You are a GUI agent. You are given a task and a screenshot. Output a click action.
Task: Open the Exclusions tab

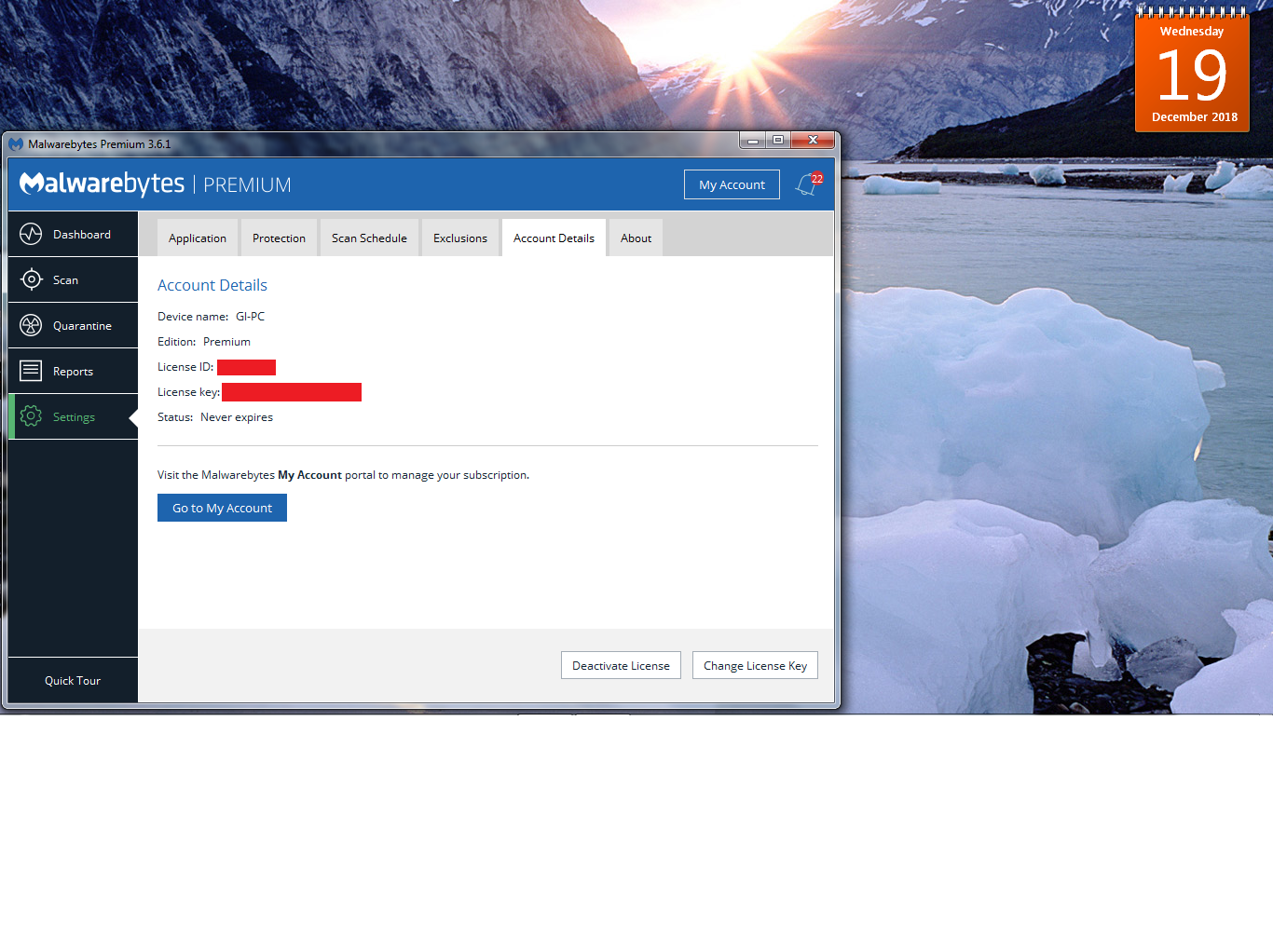tap(460, 238)
